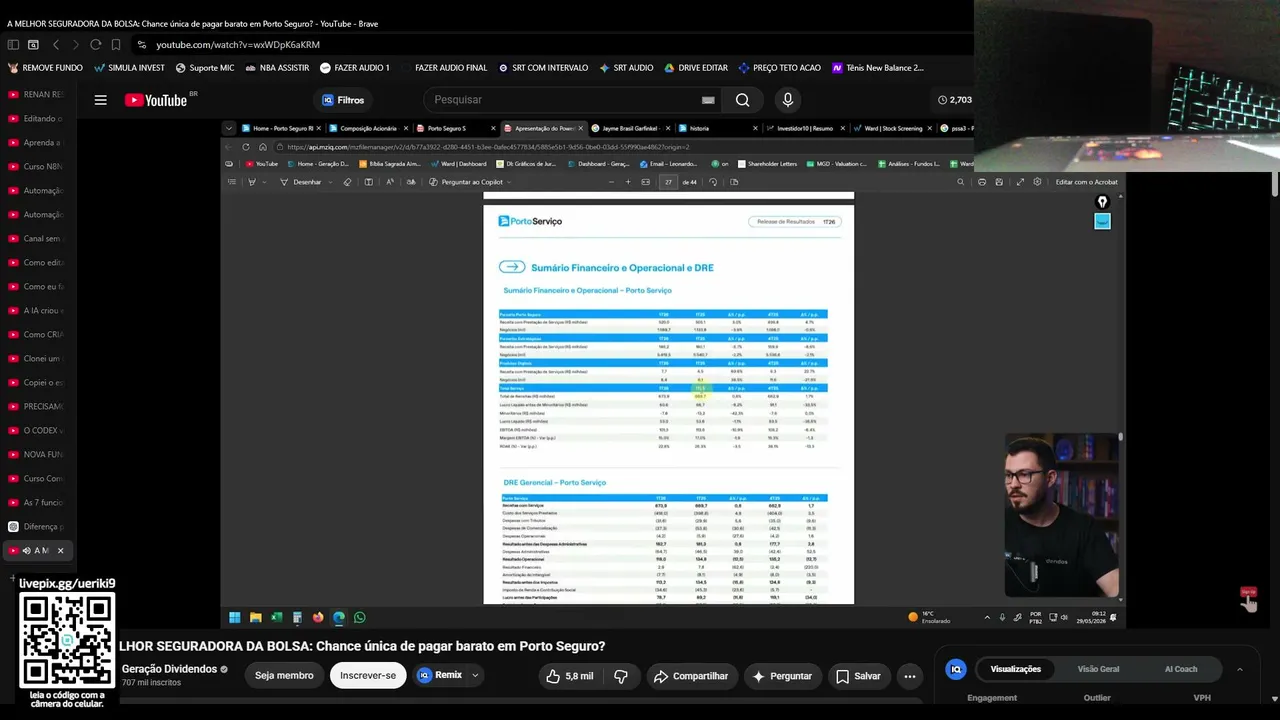Switch to the Curso N8N vertical tab
This screenshot has height=720, width=1280.
coord(35,167)
